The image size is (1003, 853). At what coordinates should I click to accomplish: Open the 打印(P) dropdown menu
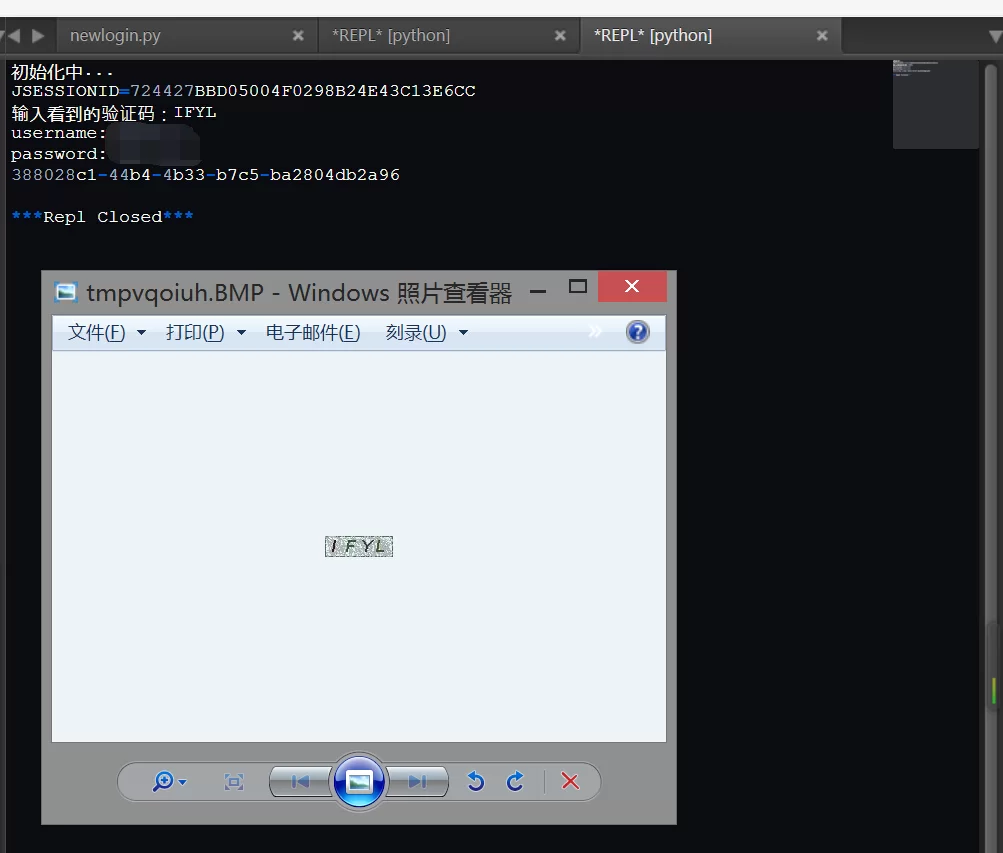205,333
